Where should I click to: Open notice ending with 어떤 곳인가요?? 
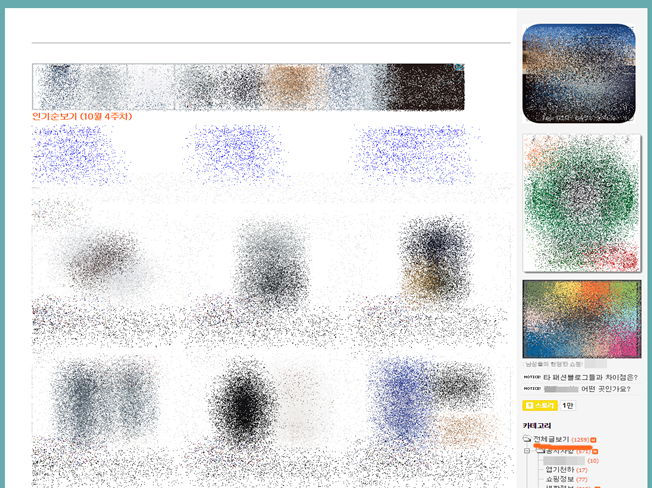click(x=587, y=389)
